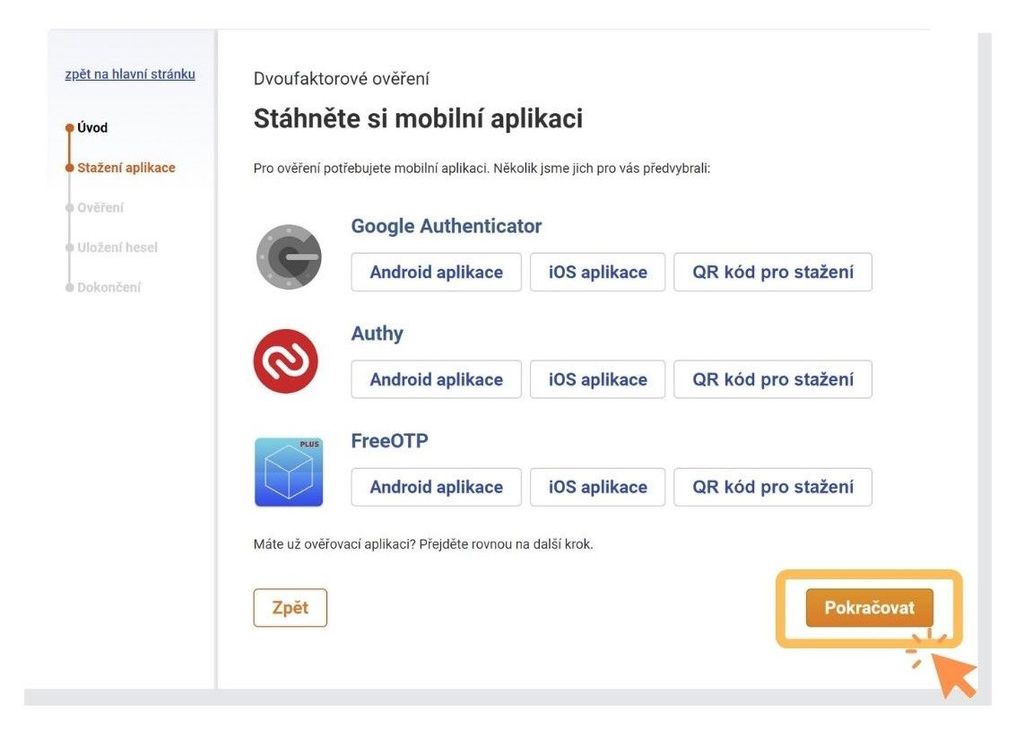This screenshot has height=729, width=1024.
Task: Follow the zpět na hlavní stránku link
Action: click(x=130, y=74)
